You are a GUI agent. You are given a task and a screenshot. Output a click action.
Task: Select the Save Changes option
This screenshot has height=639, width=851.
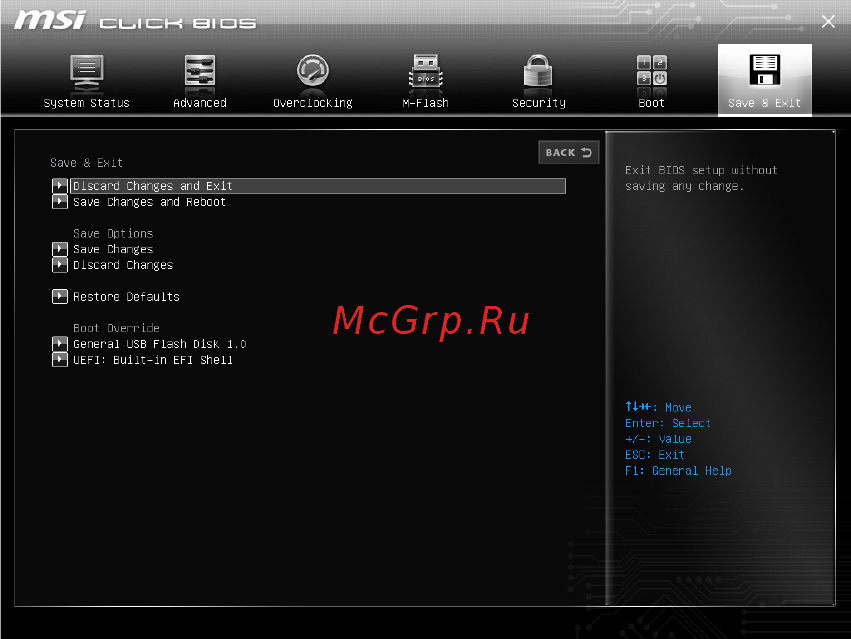(113, 249)
